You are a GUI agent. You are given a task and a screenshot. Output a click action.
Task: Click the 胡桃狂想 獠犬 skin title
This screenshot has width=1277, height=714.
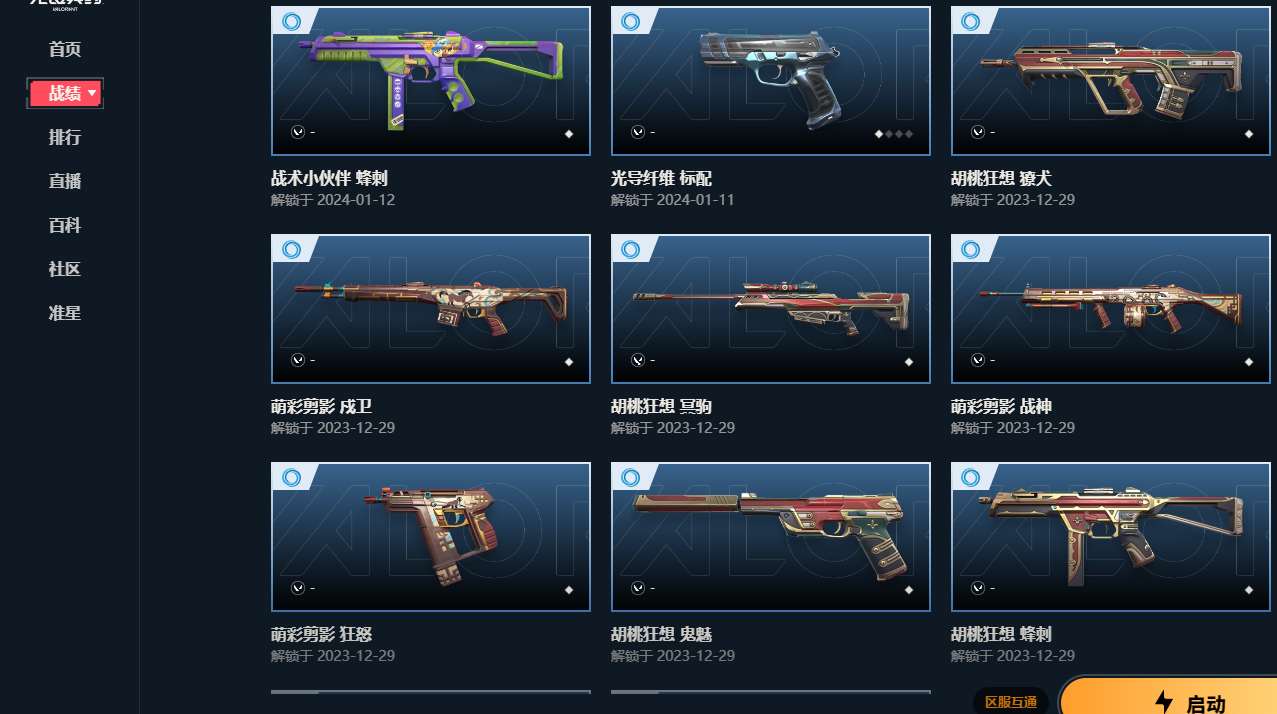point(1001,179)
